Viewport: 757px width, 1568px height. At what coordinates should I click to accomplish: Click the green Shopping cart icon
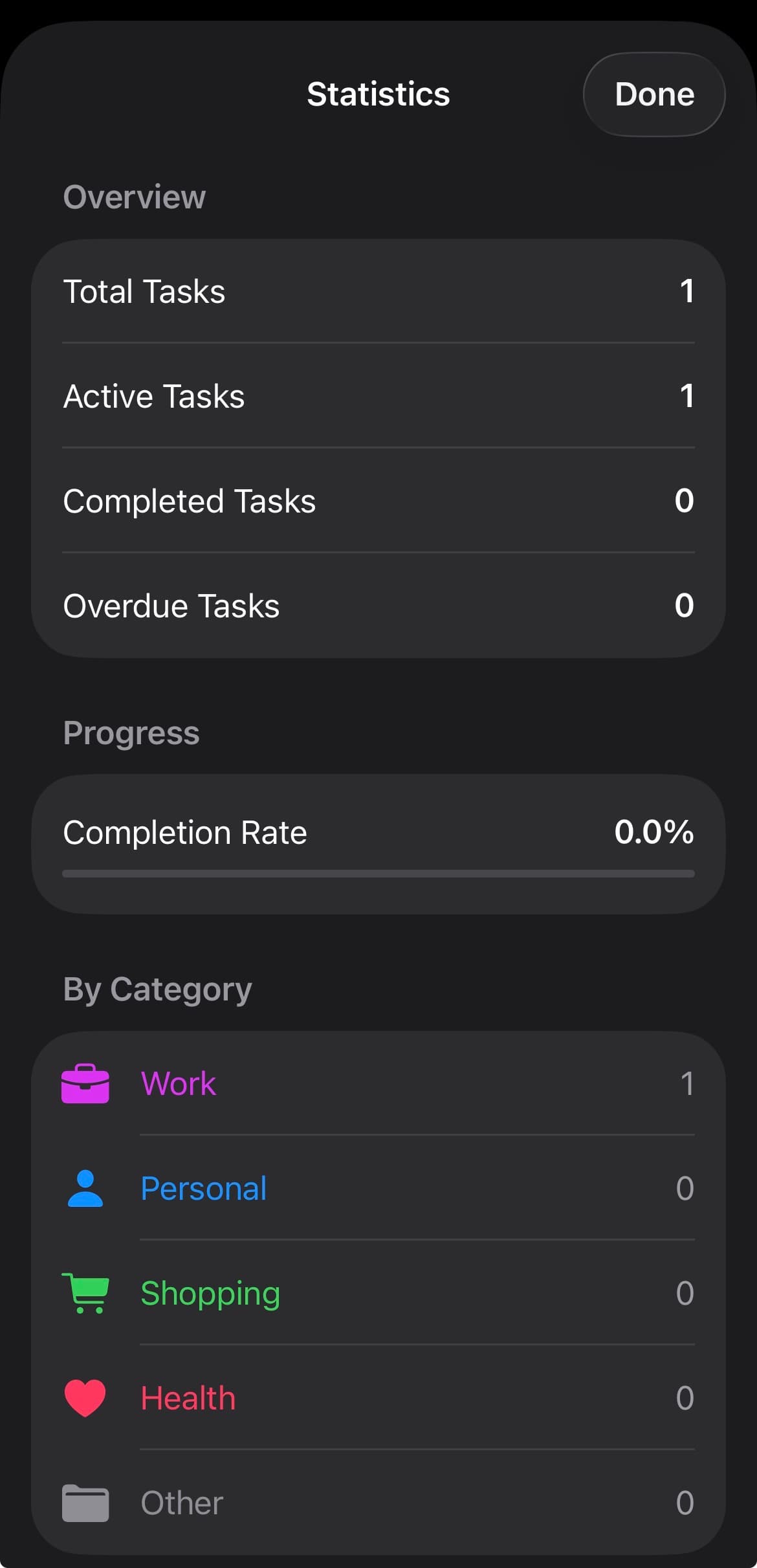pos(85,1293)
